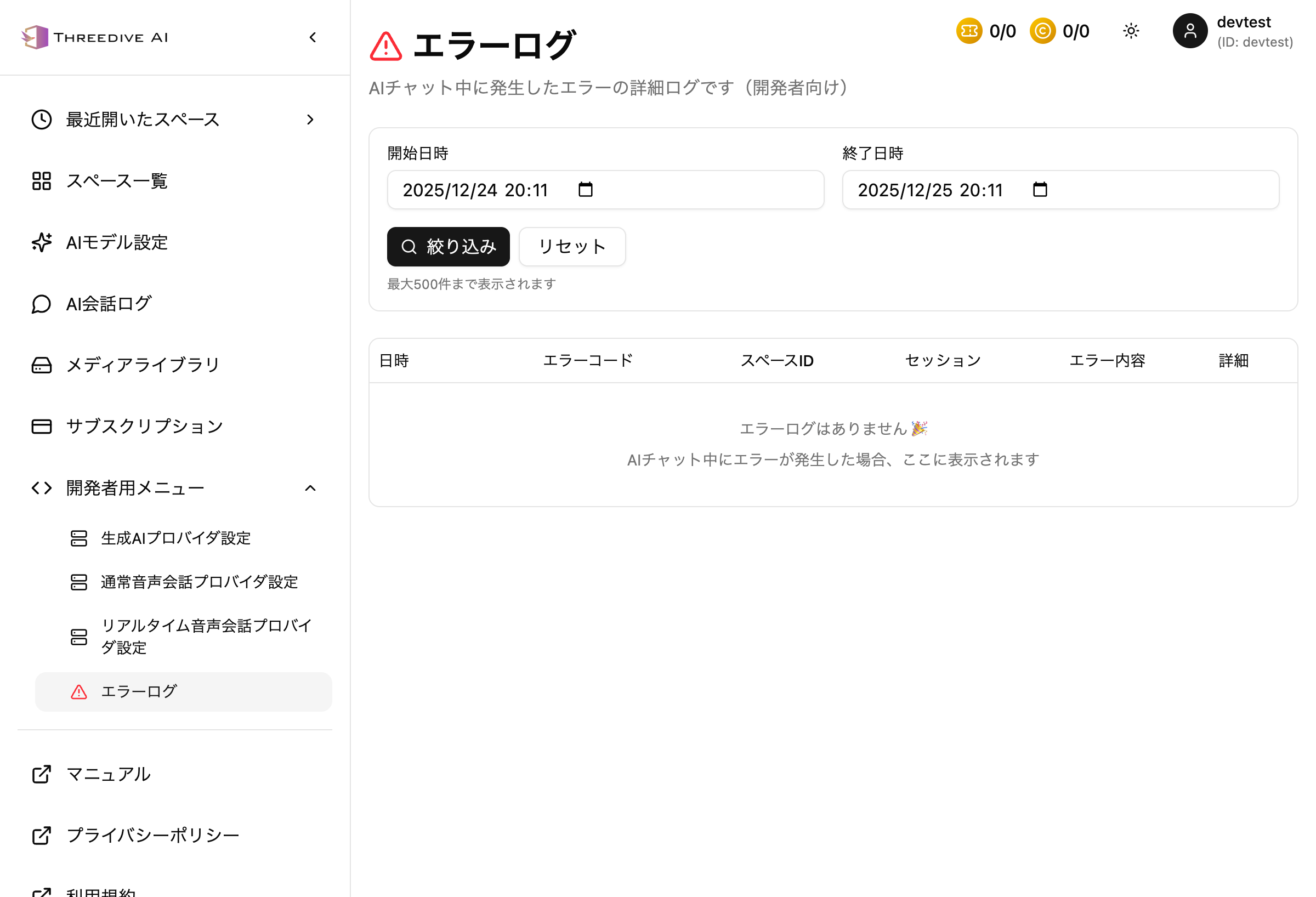Click the red warning icon in sidebar エラーログ

coord(79,692)
